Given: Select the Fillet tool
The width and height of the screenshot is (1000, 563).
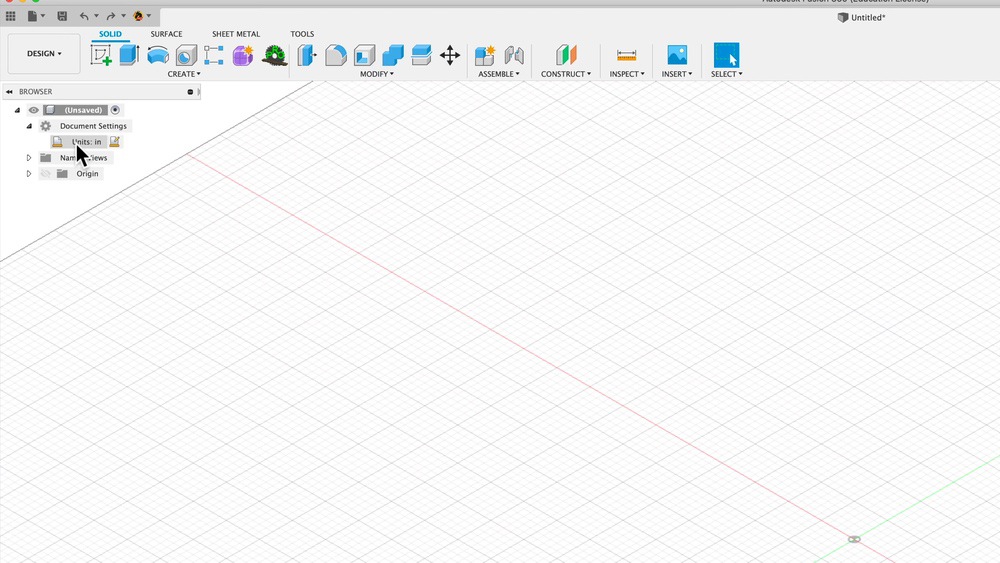Looking at the screenshot, I should (x=335, y=55).
